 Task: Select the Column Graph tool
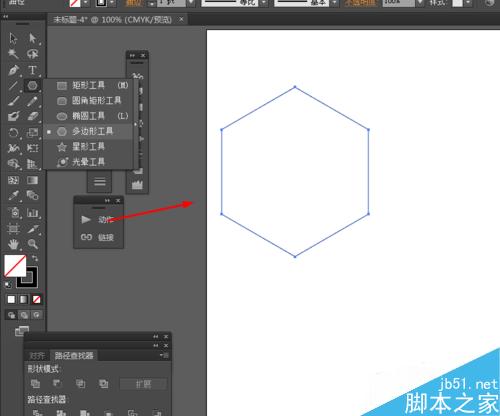32,212
